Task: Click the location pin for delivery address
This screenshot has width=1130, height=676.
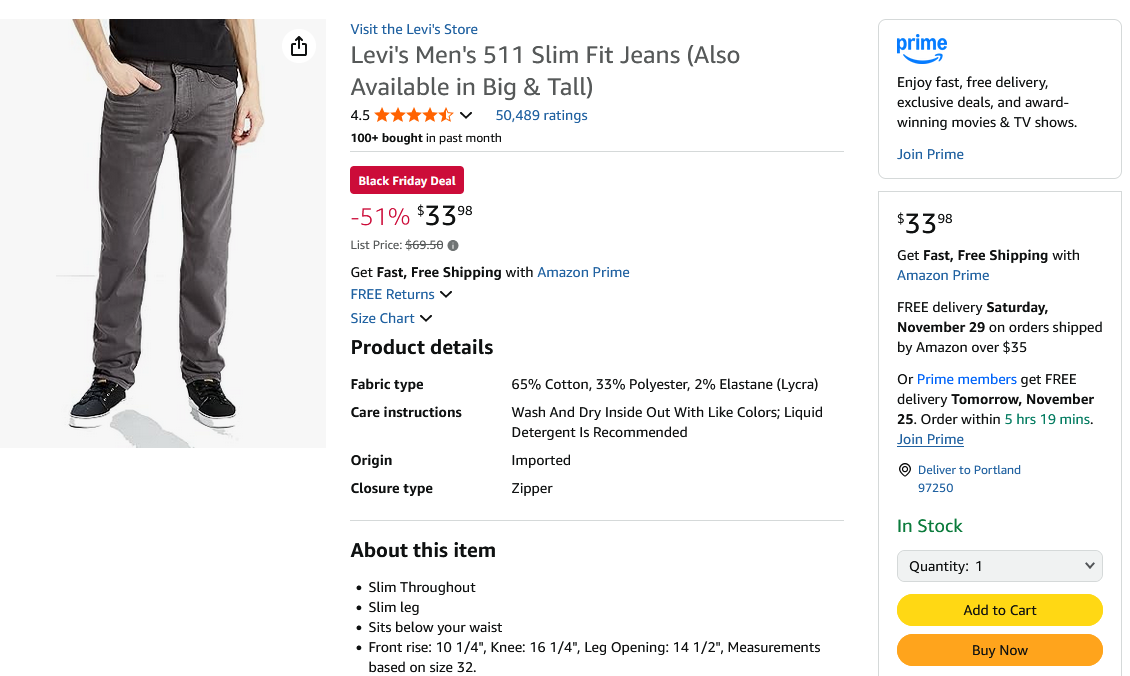Action: tap(903, 470)
